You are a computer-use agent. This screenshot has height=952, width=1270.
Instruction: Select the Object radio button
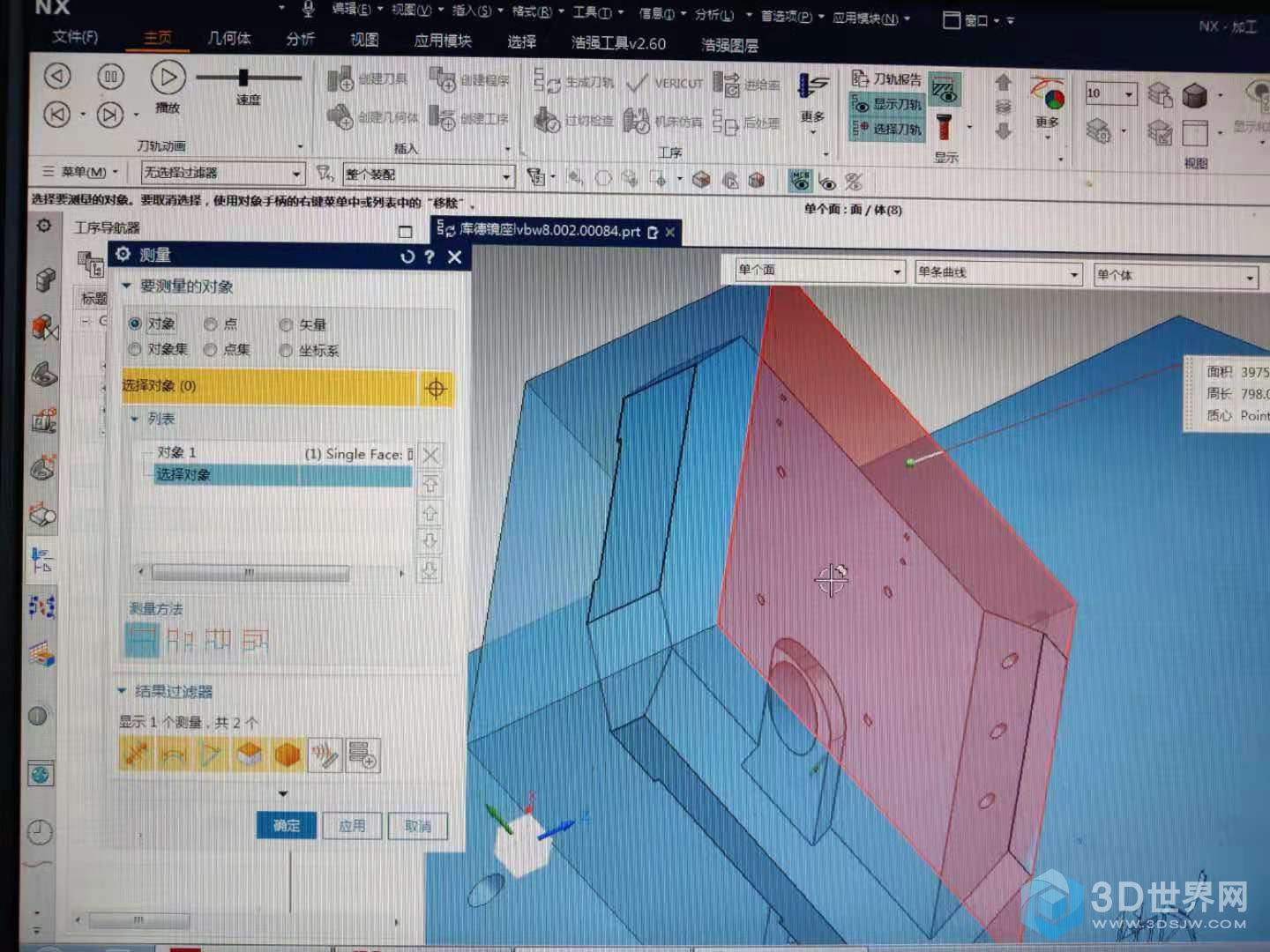[x=135, y=324]
